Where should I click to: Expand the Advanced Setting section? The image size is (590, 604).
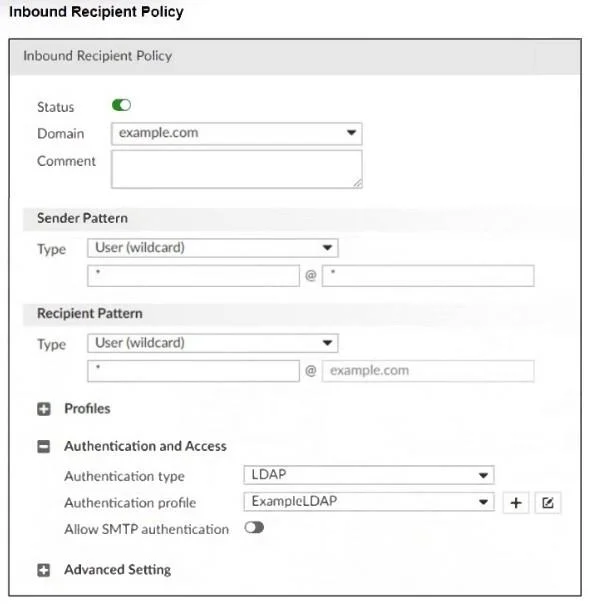(44, 570)
